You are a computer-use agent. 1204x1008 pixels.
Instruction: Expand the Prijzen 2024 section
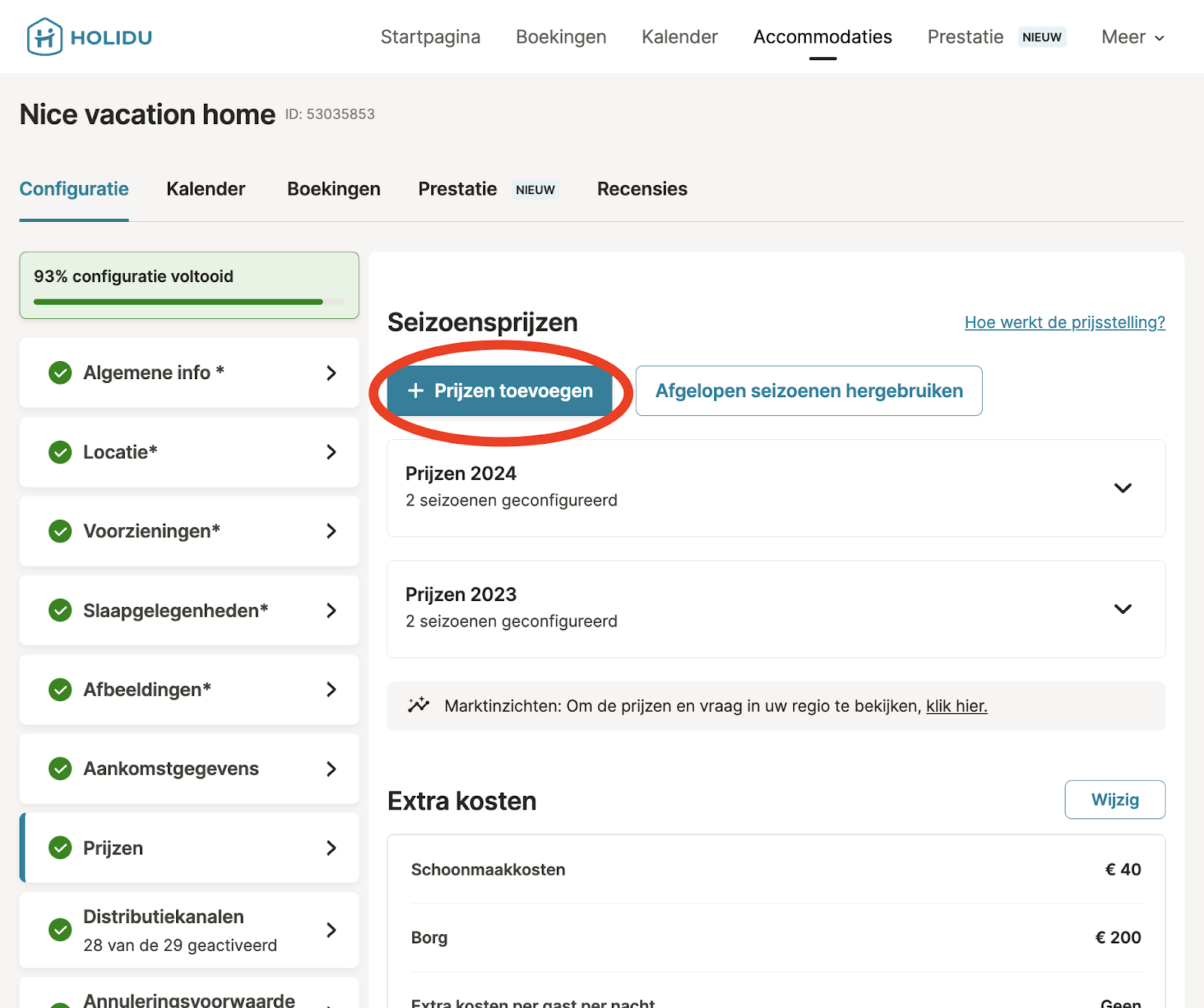point(1122,488)
